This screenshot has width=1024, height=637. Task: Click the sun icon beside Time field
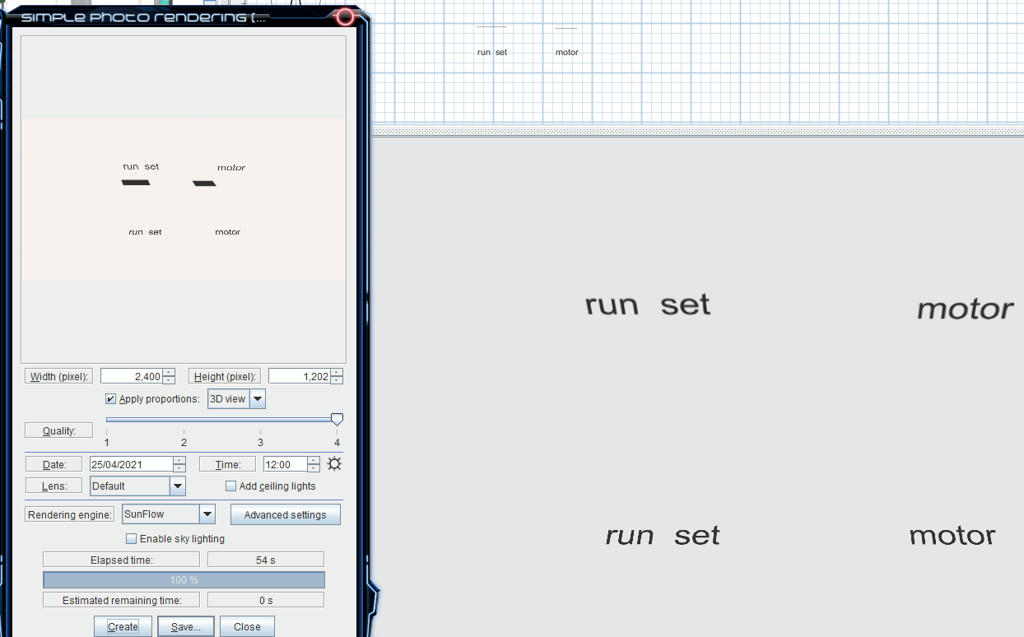(x=334, y=464)
